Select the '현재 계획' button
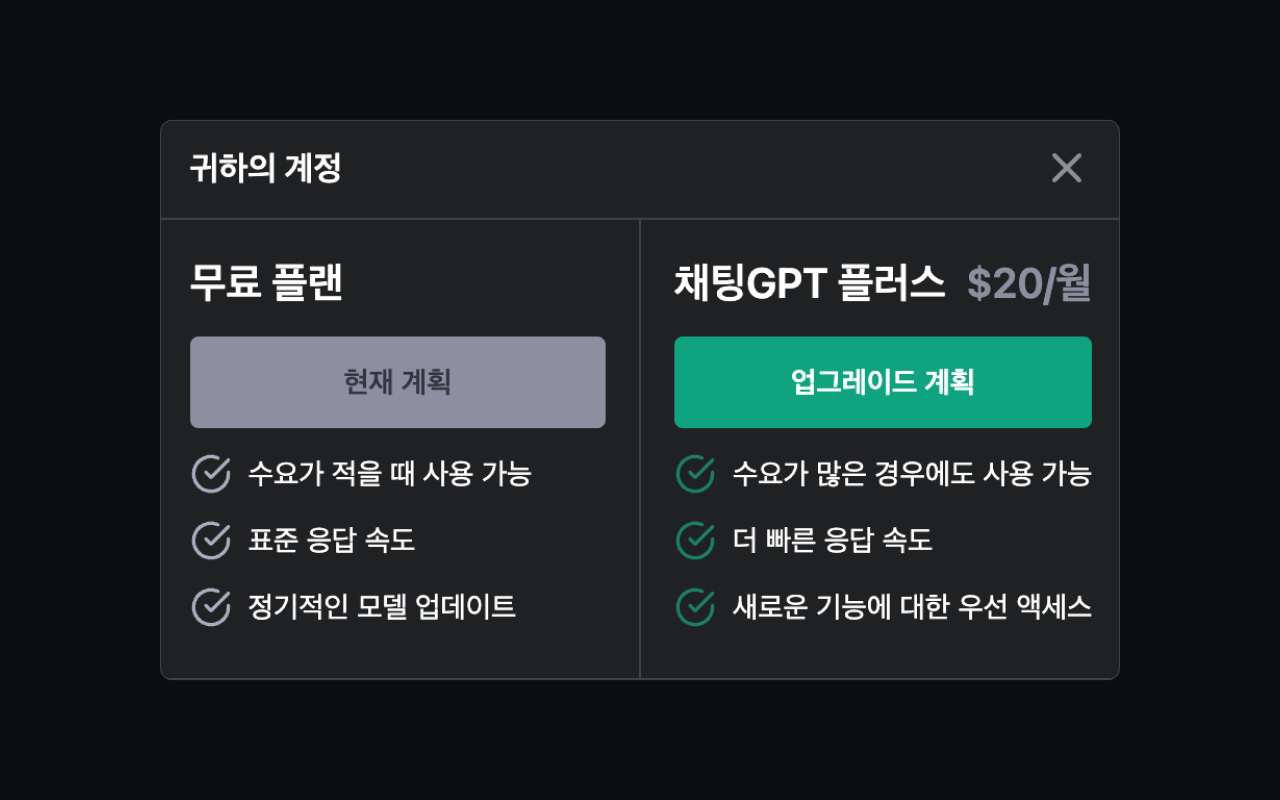This screenshot has width=1280, height=800. 398,382
